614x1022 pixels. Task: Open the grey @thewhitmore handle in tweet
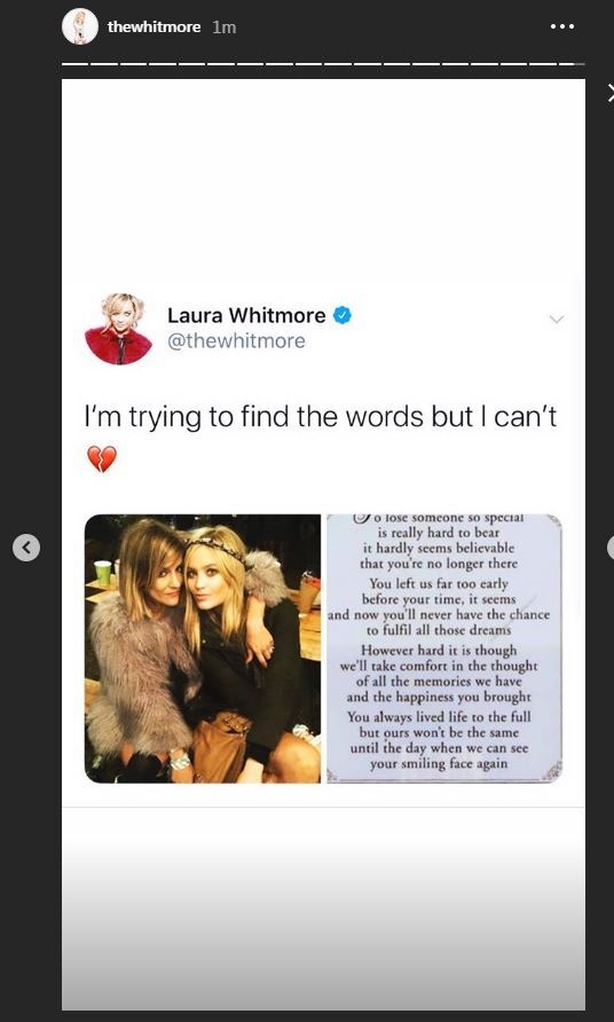(x=236, y=341)
